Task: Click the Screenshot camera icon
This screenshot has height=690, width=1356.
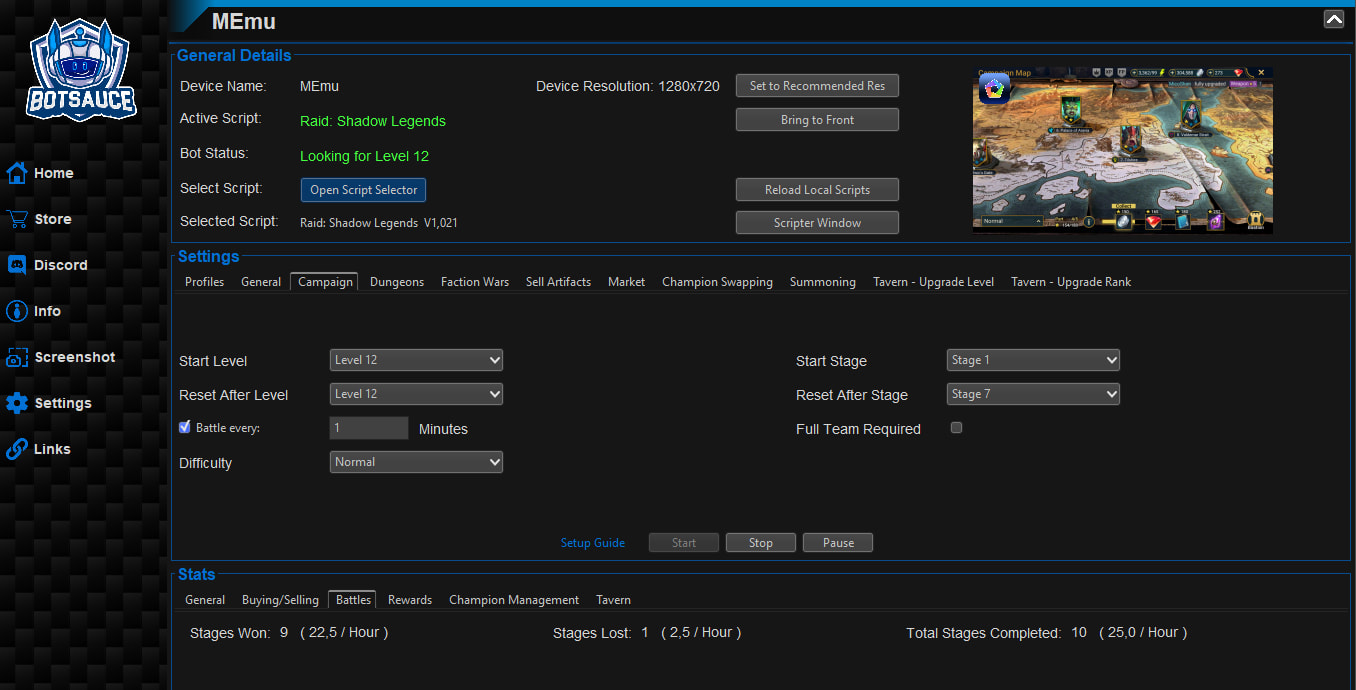Action: click(16, 357)
